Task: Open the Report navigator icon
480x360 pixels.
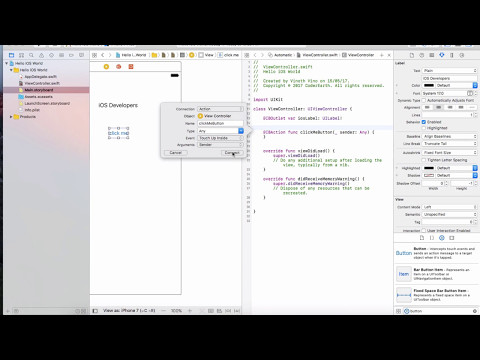Action: pyautogui.click(x=81, y=55)
